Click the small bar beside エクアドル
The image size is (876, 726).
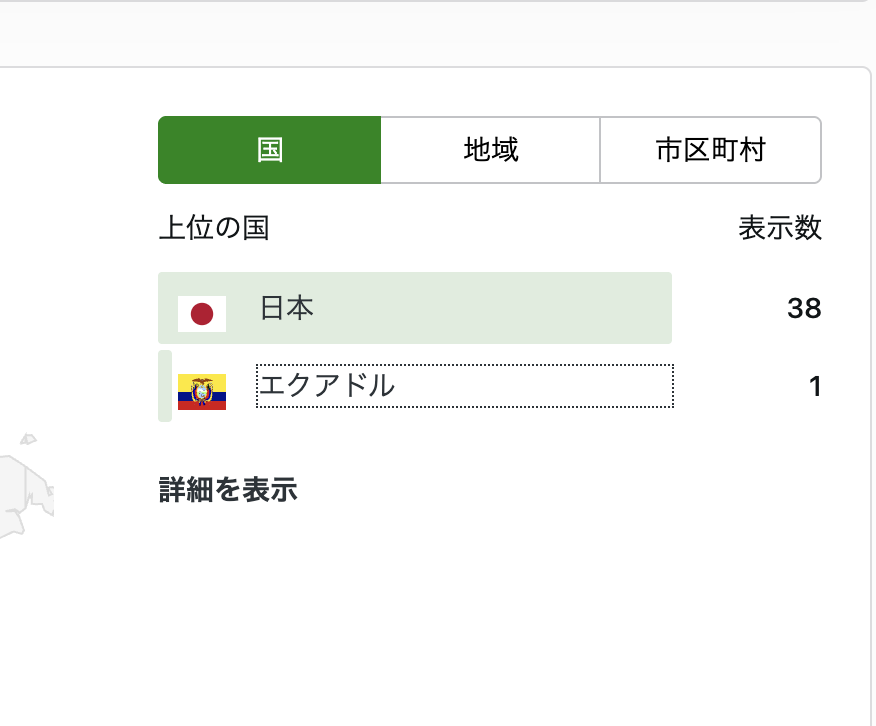(164, 387)
